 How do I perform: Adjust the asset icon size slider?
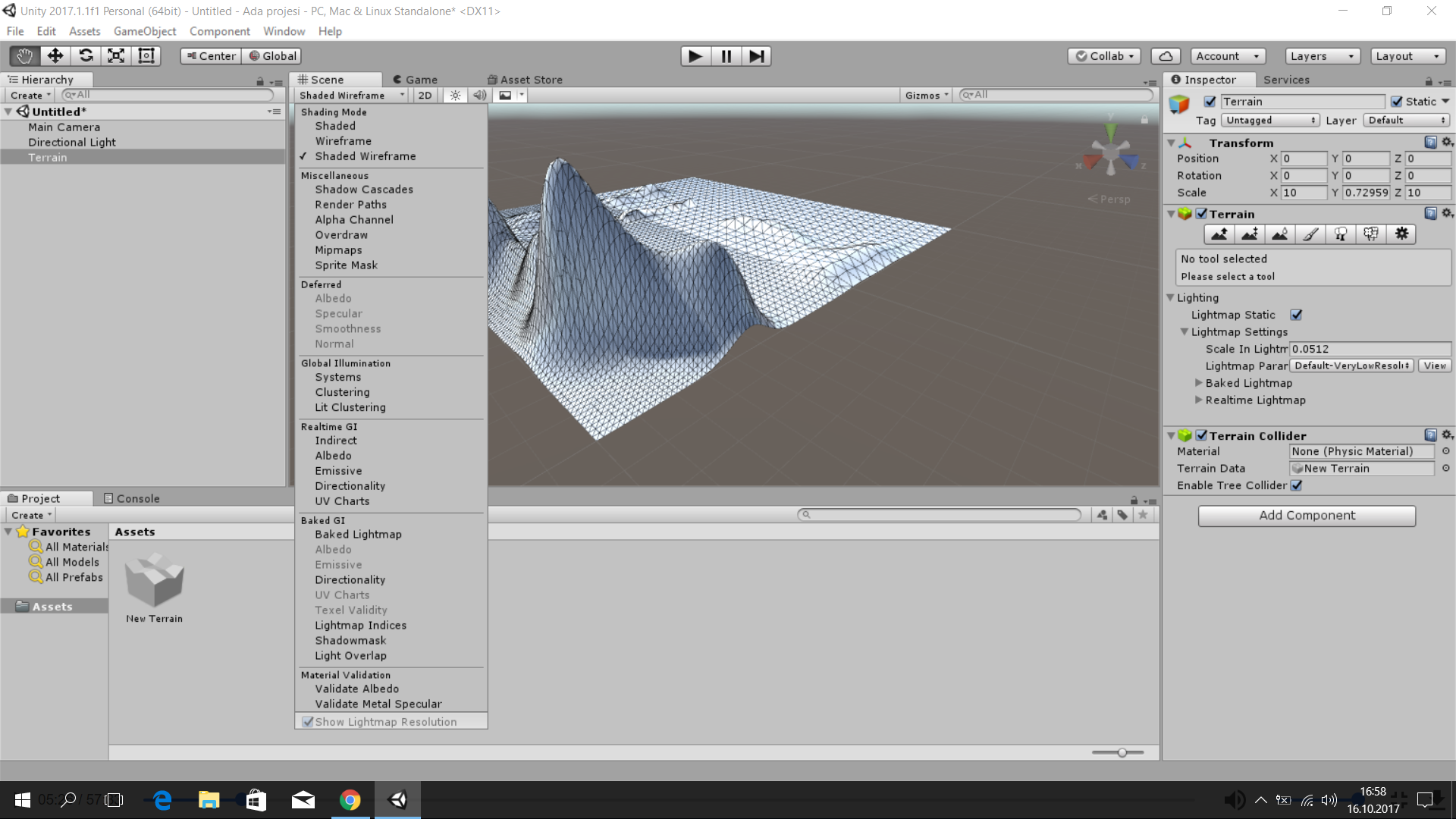1122,752
